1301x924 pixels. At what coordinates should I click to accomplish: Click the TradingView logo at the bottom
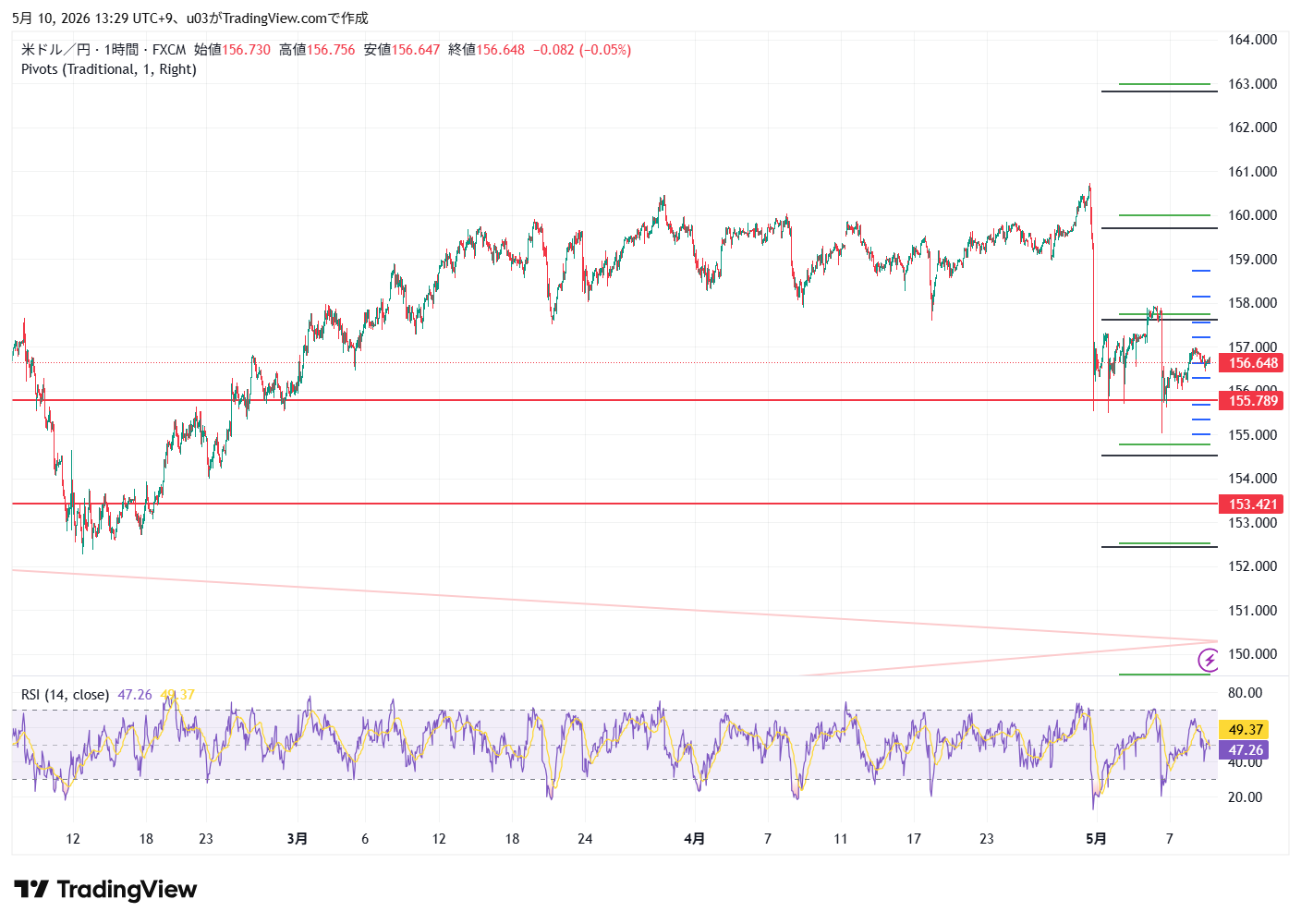105,890
